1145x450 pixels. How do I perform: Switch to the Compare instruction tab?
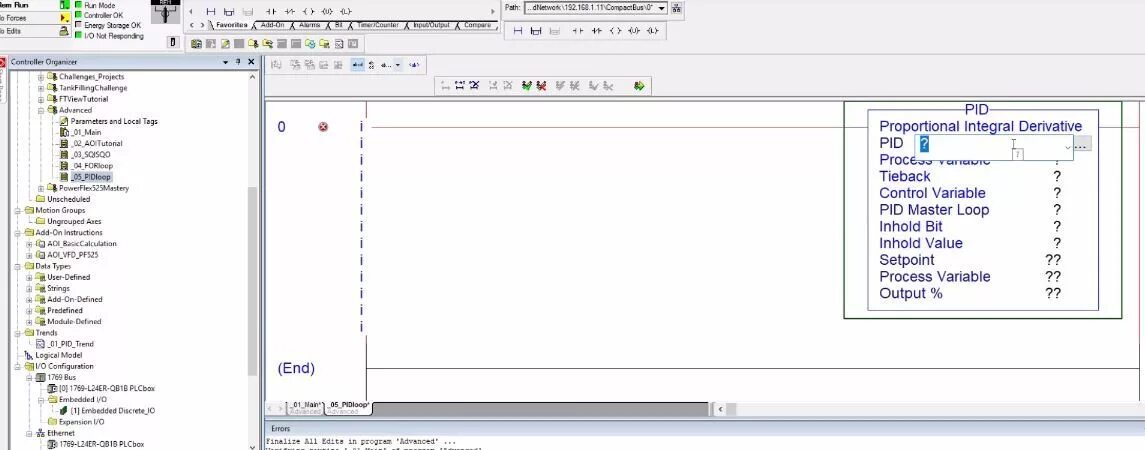[x=478, y=25]
